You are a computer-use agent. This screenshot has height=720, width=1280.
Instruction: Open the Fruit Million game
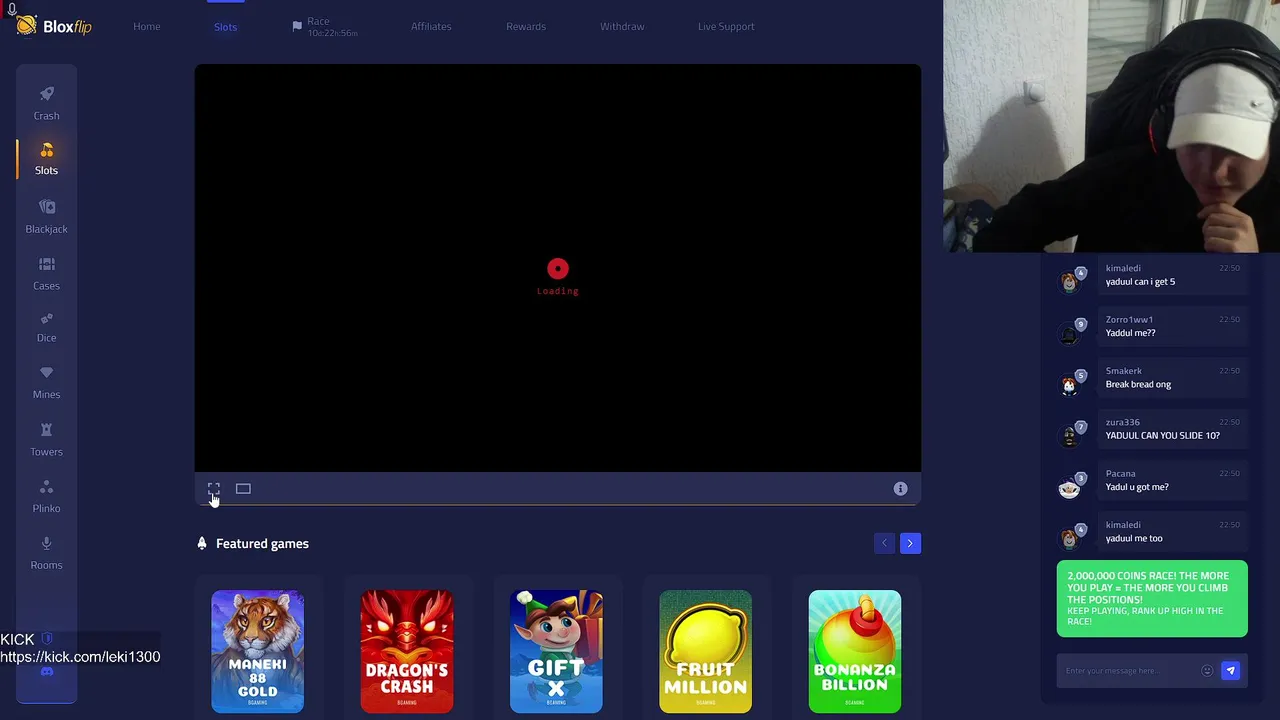(x=705, y=651)
